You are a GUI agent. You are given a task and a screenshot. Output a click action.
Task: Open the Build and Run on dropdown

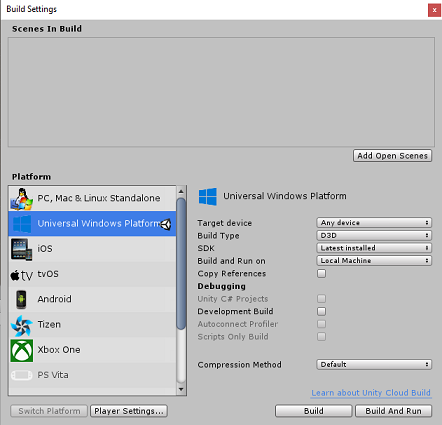tap(374, 261)
